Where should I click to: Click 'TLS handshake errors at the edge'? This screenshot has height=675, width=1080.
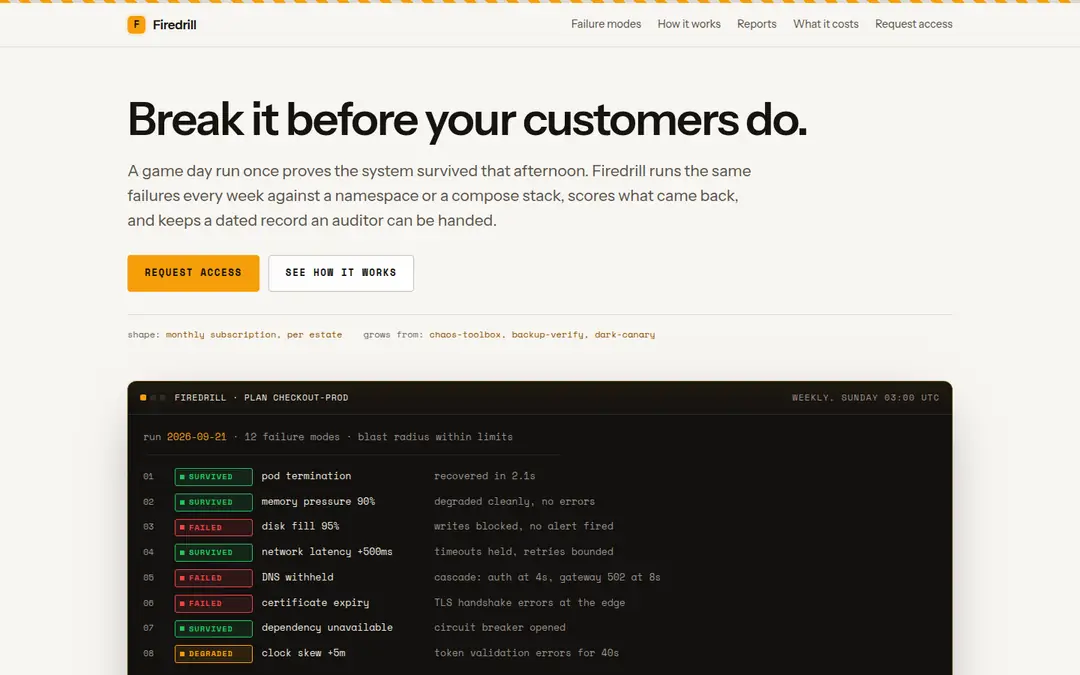(x=530, y=603)
